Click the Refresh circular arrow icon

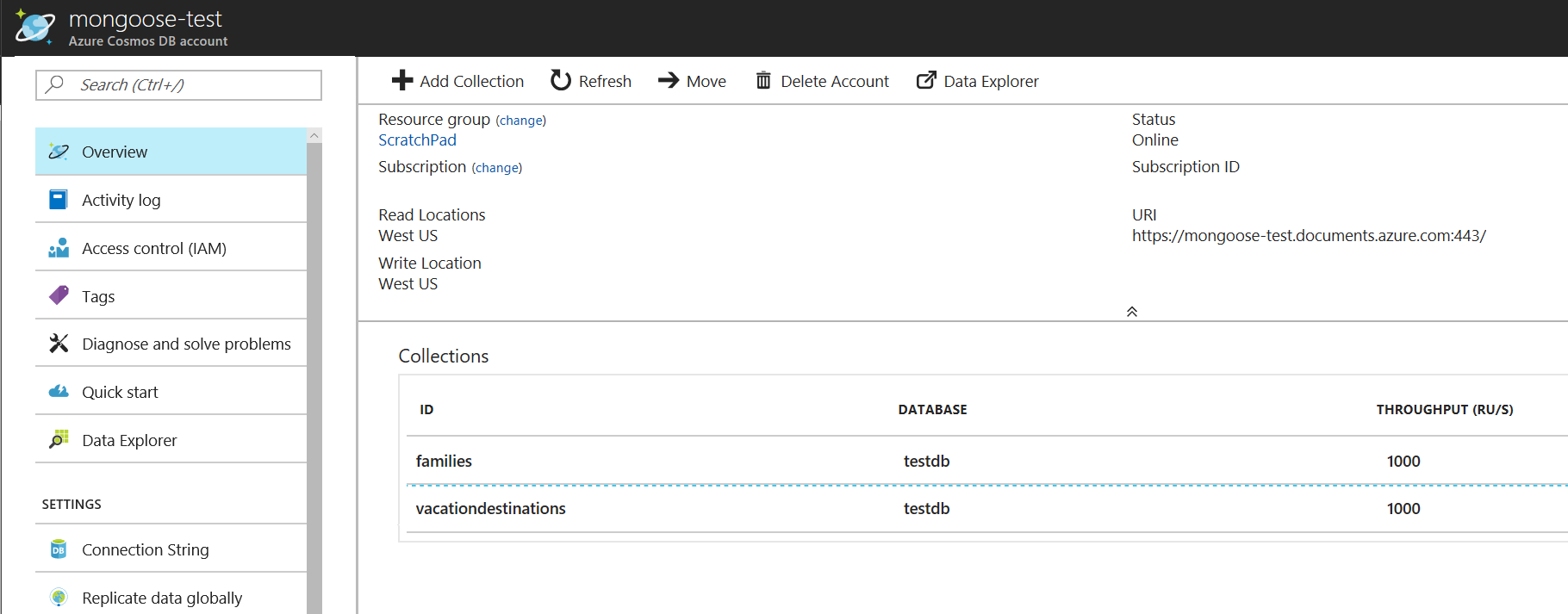pyautogui.click(x=561, y=81)
